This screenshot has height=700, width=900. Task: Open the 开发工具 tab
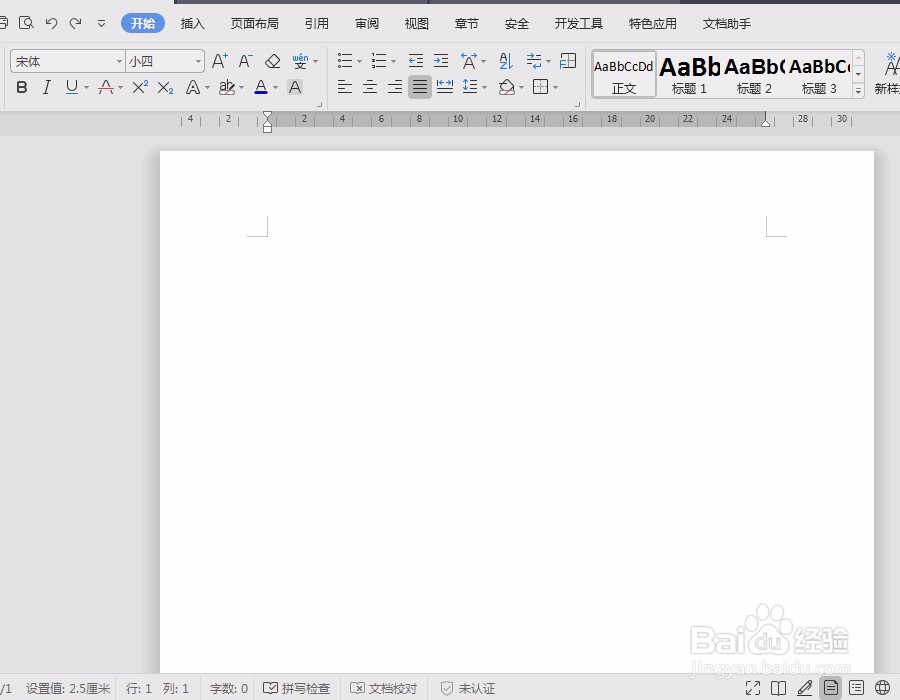(x=579, y=24)
